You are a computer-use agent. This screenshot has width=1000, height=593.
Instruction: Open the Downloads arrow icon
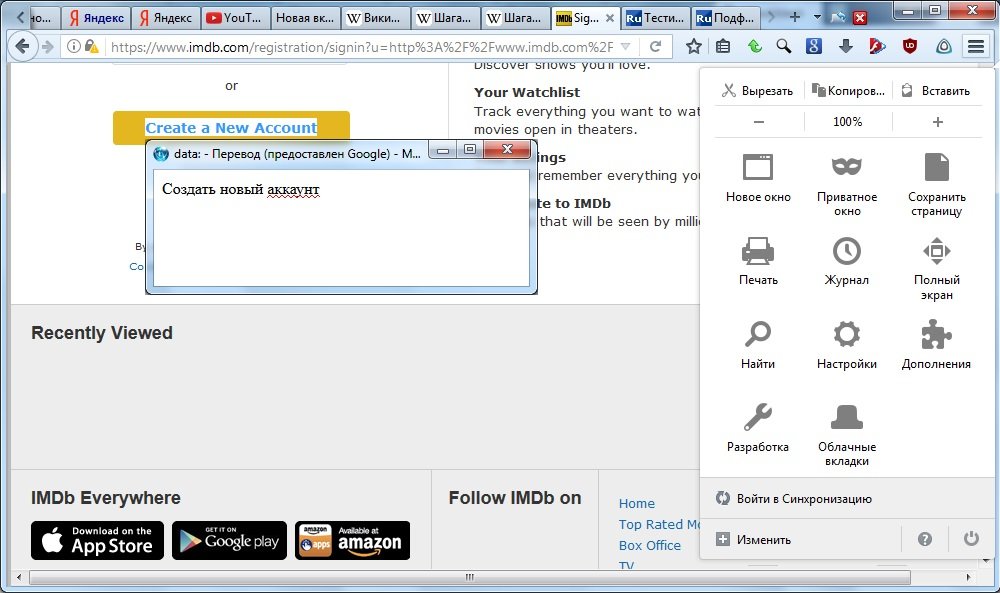(846, 46)
